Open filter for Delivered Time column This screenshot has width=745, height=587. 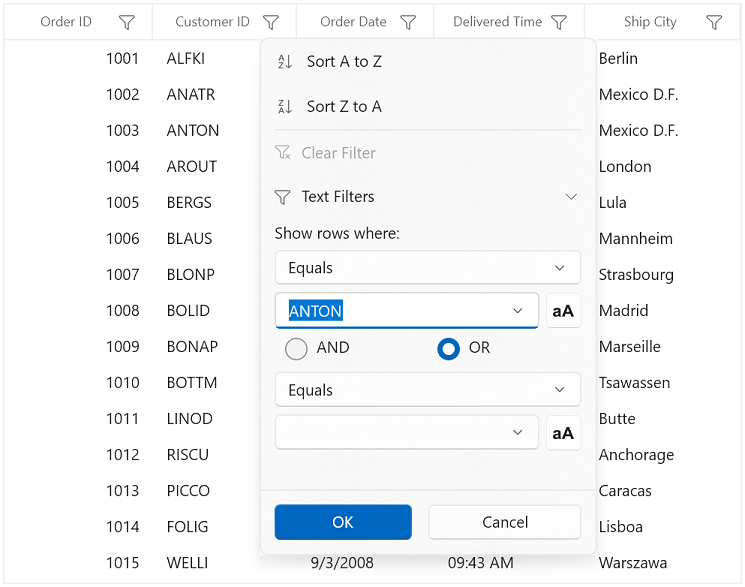559,22
